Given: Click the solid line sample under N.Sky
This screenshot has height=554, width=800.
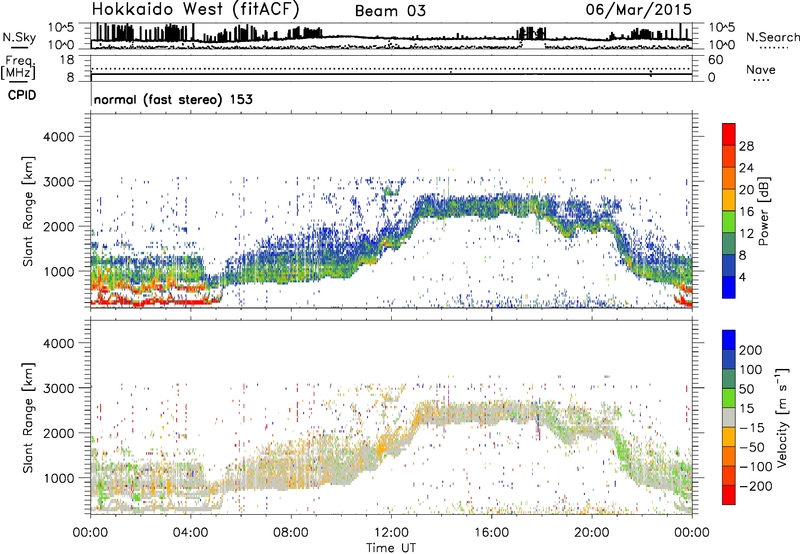Looking at the screenshot, I should point(19,48).
